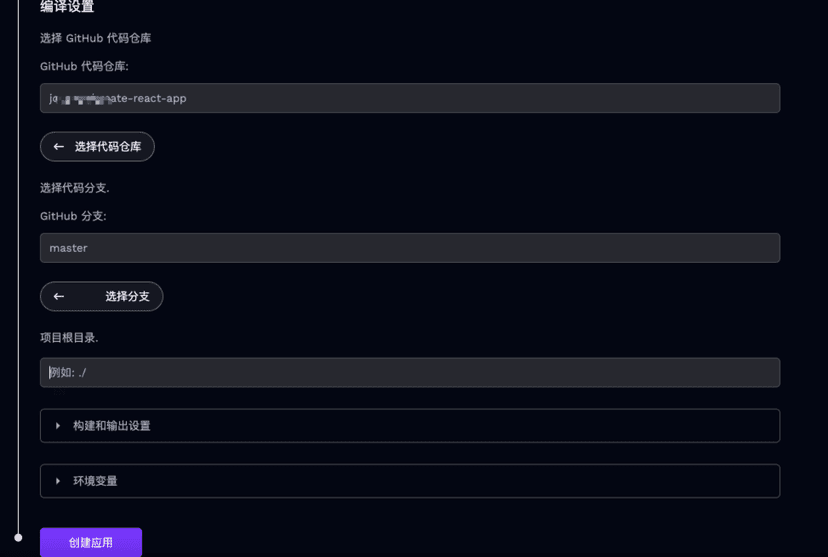828x557 pixels.
Task: Click the purple 创建应用 button
Action: pyautogui.click(x=91, y=542)
